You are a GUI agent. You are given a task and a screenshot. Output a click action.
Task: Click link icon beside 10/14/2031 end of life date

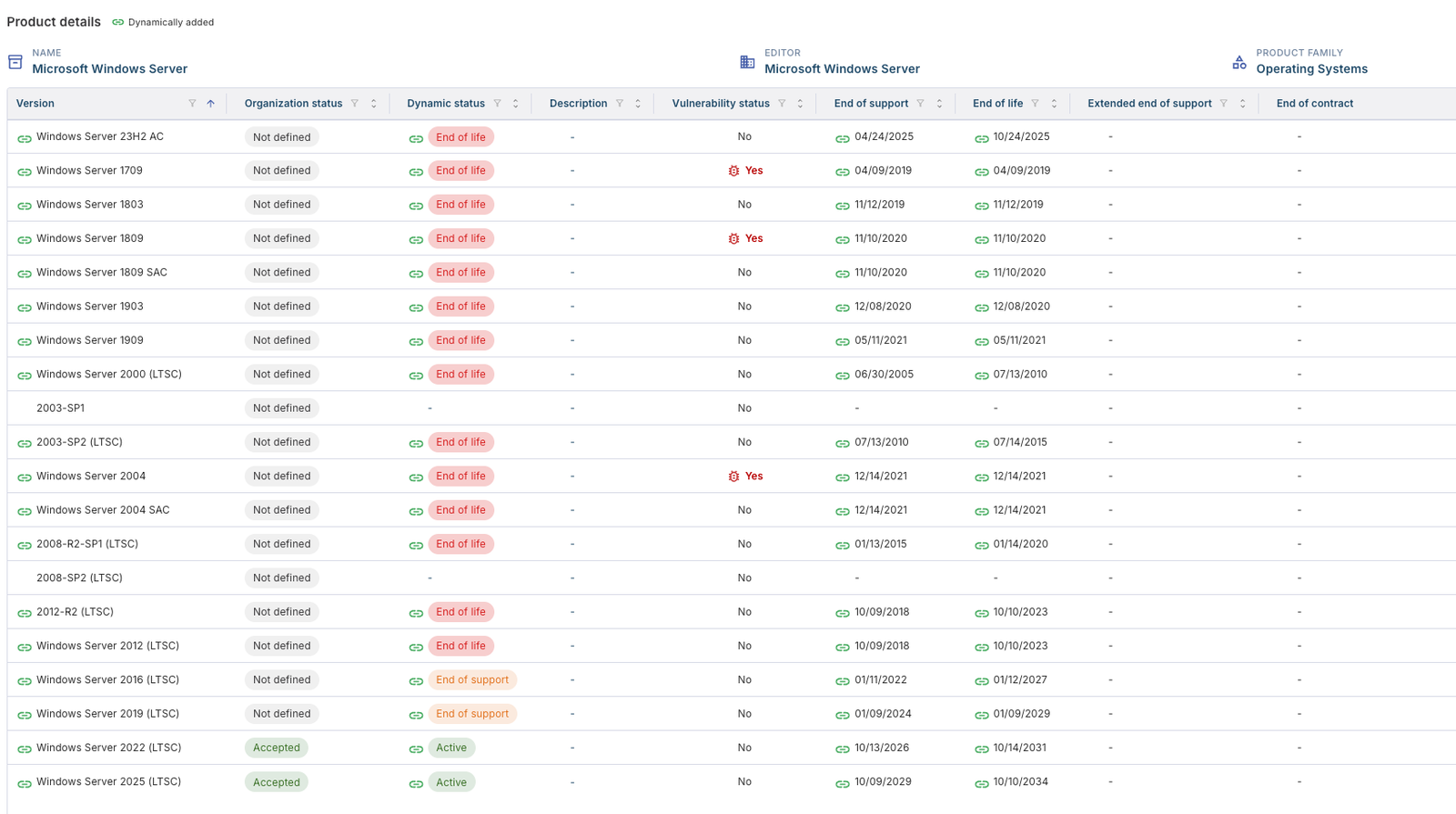(982, 749)
